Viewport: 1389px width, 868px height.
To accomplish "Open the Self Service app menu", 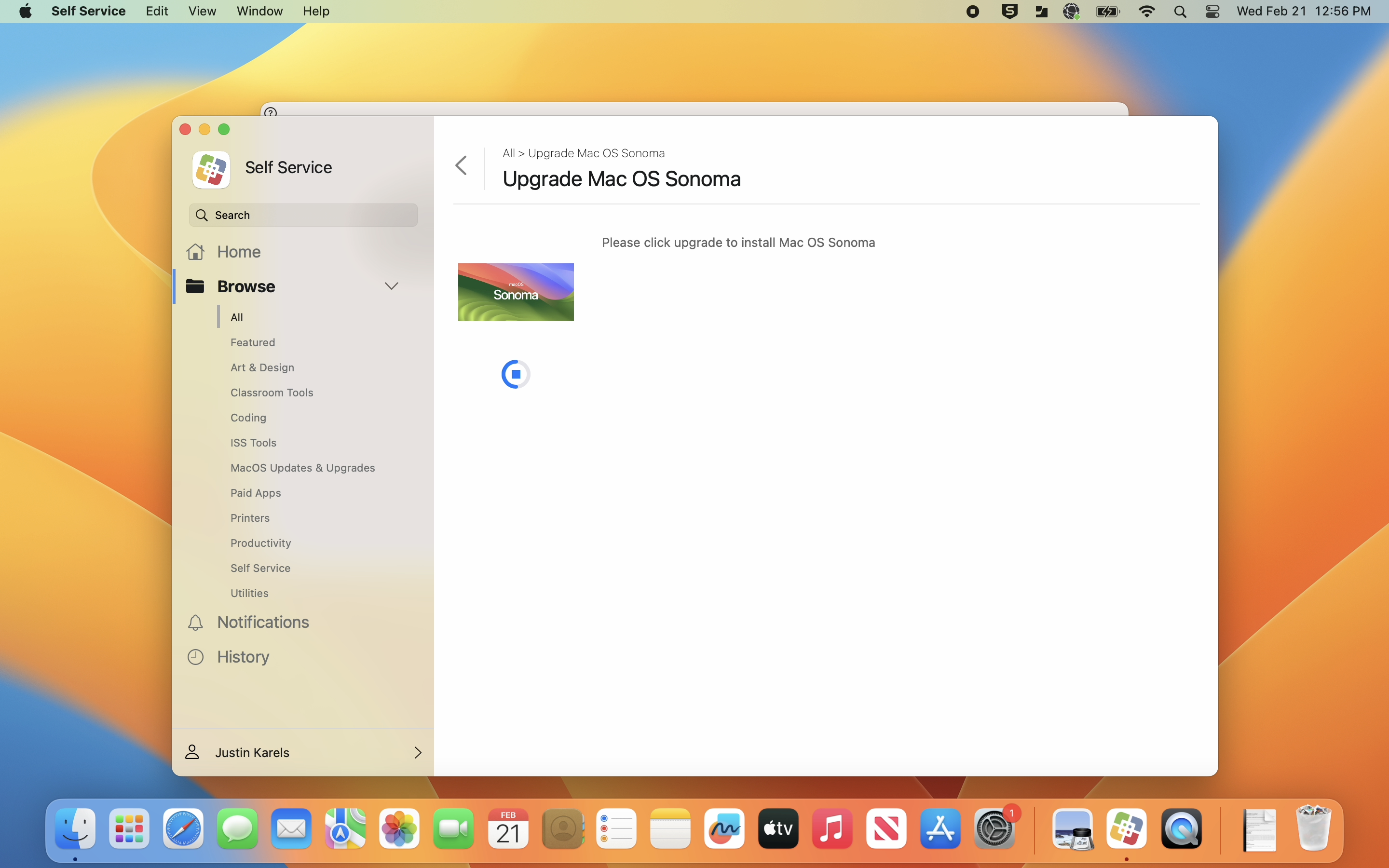I will [88, 11].
